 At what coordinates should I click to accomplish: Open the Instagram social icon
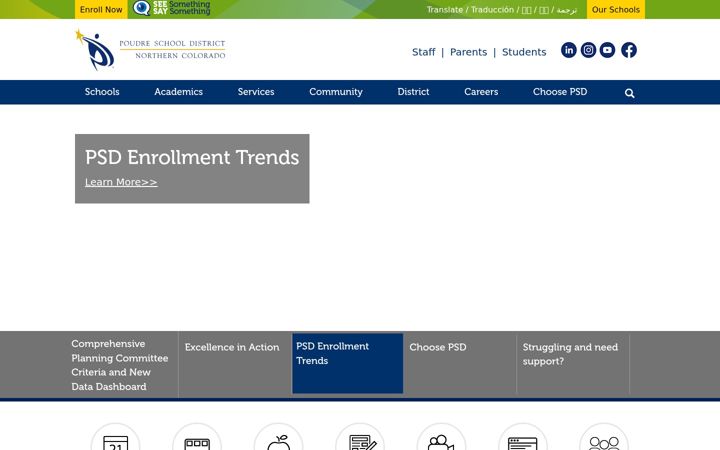pos(588,50)
